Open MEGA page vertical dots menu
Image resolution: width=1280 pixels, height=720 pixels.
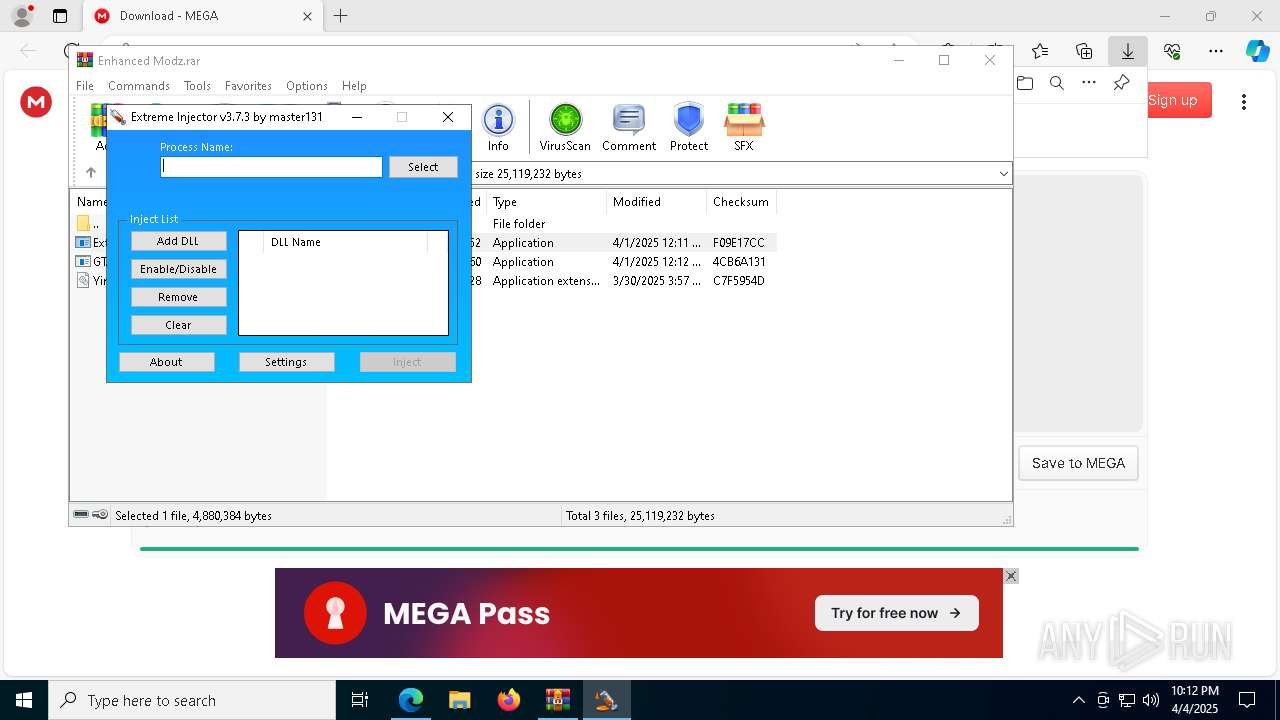1244,101
